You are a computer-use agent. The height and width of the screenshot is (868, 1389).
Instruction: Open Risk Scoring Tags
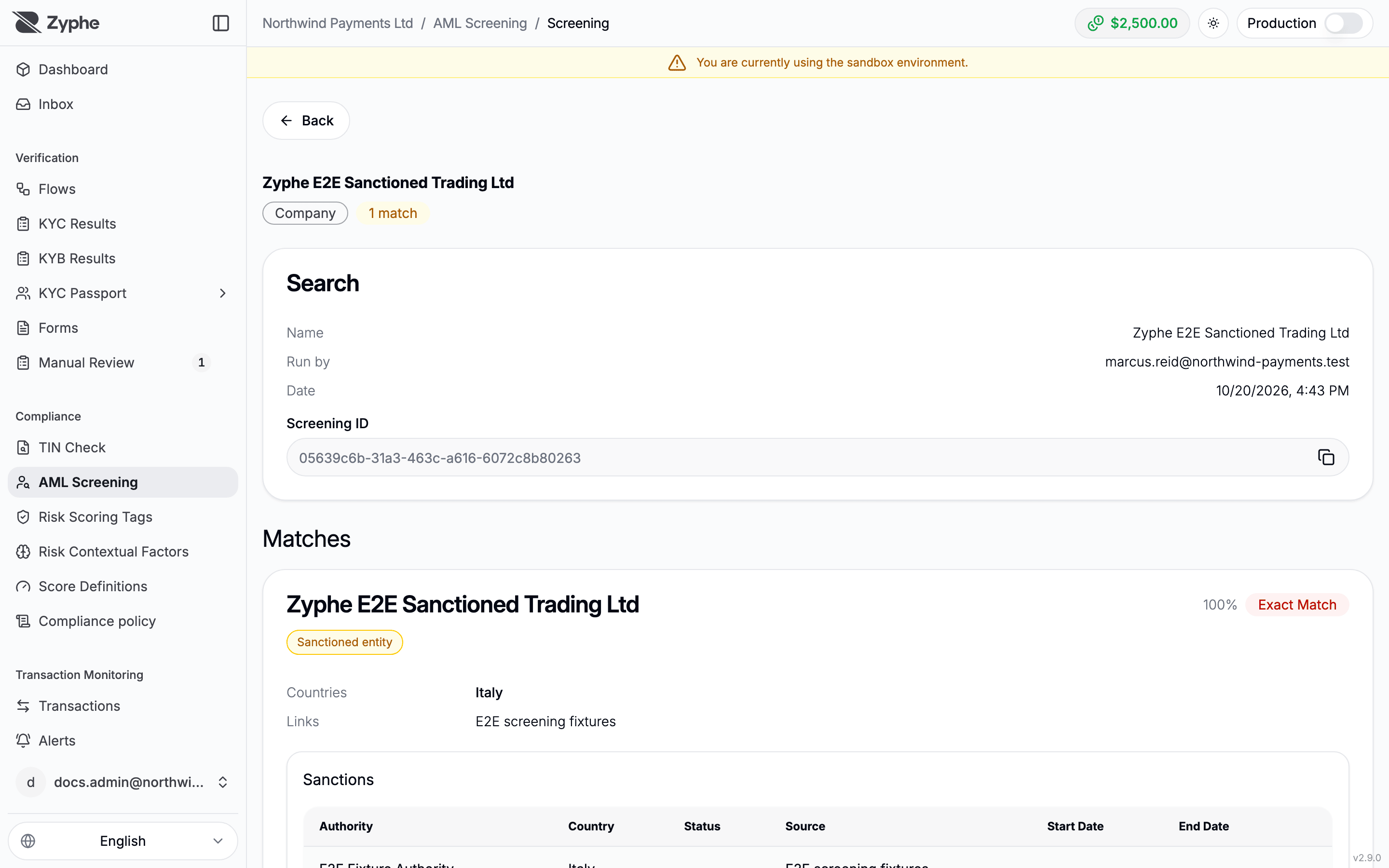point(123,516)
